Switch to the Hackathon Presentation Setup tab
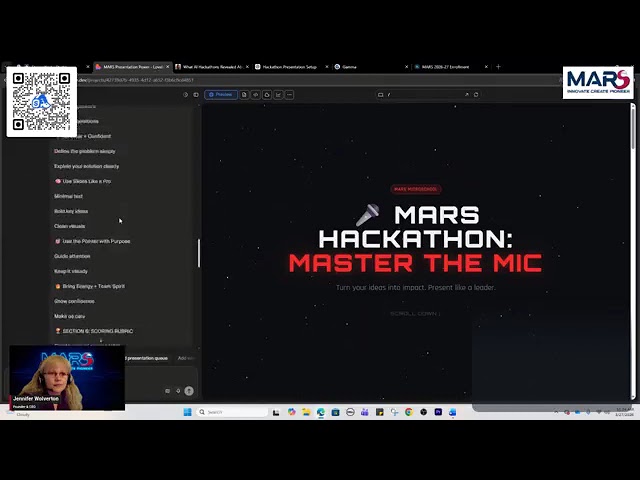640x480 pixels. pos(289,67)
